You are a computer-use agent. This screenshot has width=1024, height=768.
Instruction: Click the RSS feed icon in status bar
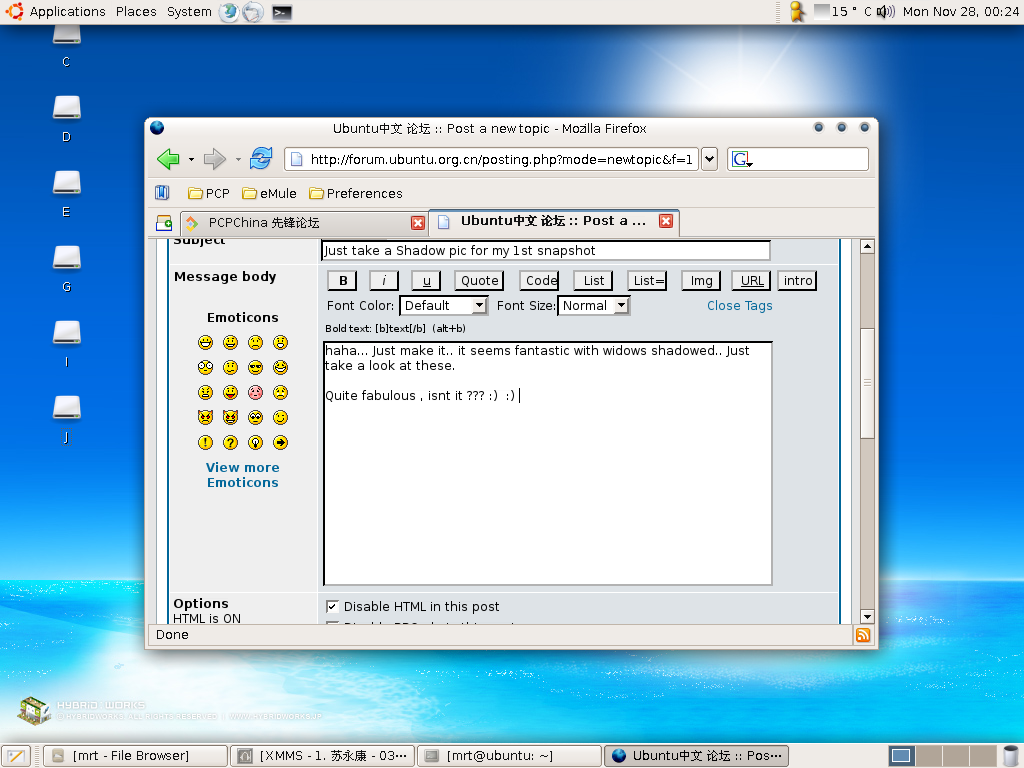[863, 635]
